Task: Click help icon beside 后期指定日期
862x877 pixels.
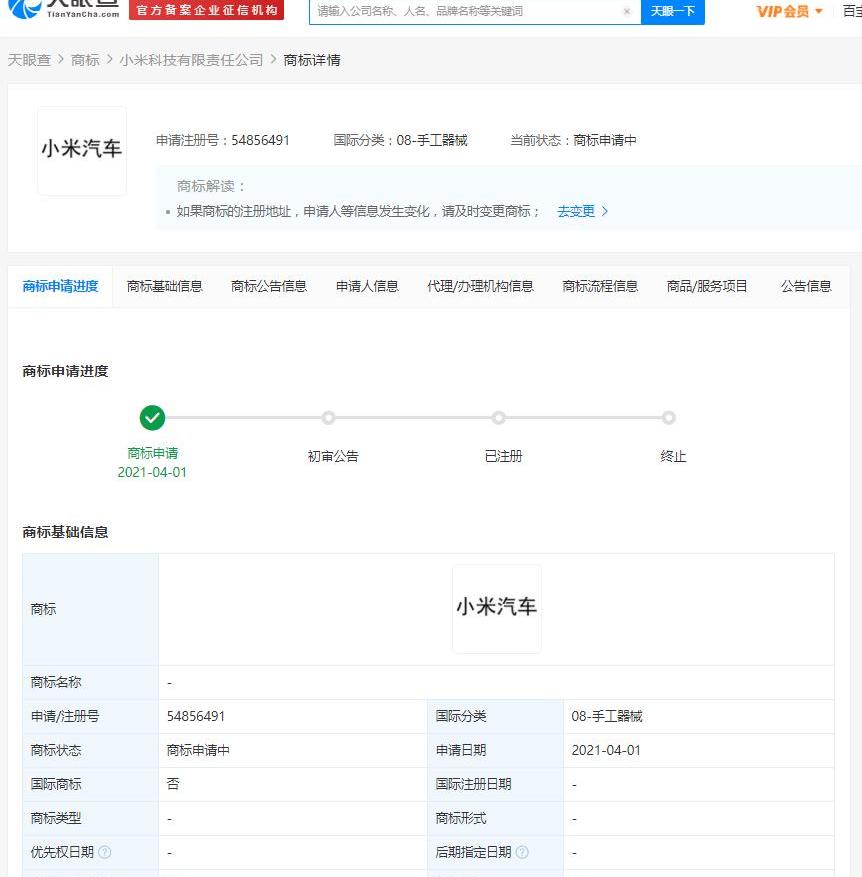Action: pos(522,852)
